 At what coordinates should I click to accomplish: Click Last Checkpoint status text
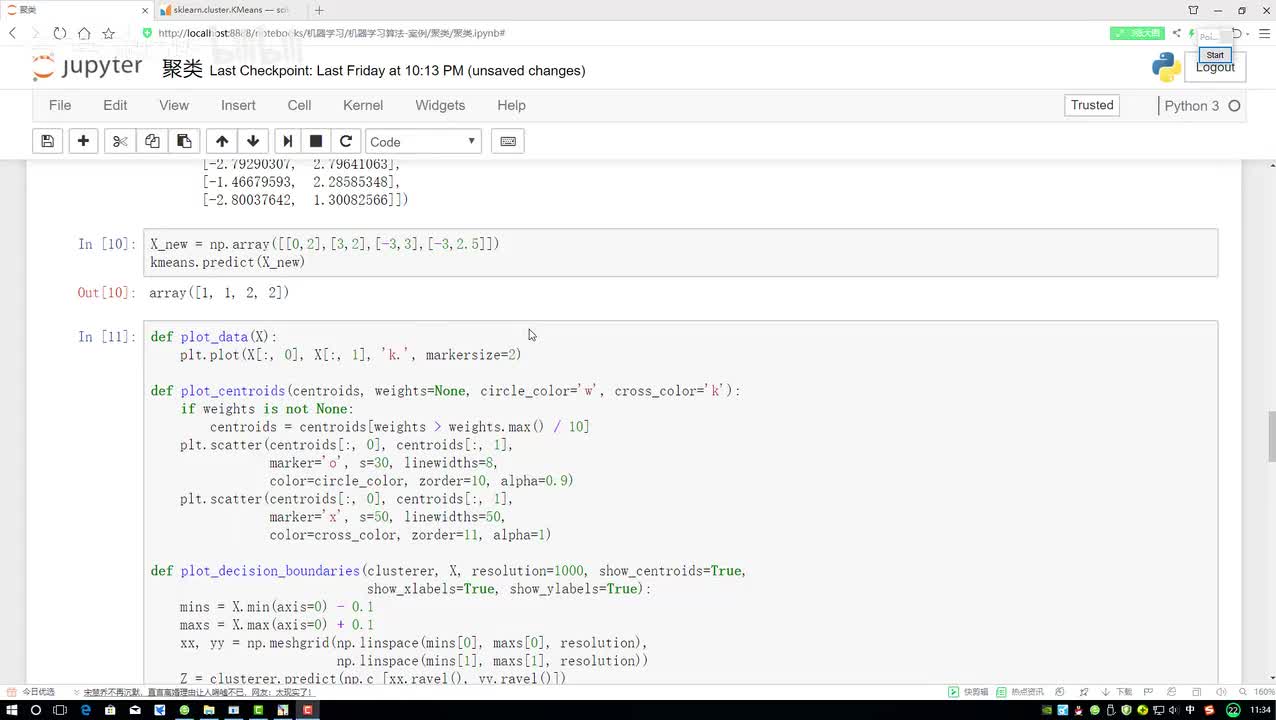coord(397,70)
